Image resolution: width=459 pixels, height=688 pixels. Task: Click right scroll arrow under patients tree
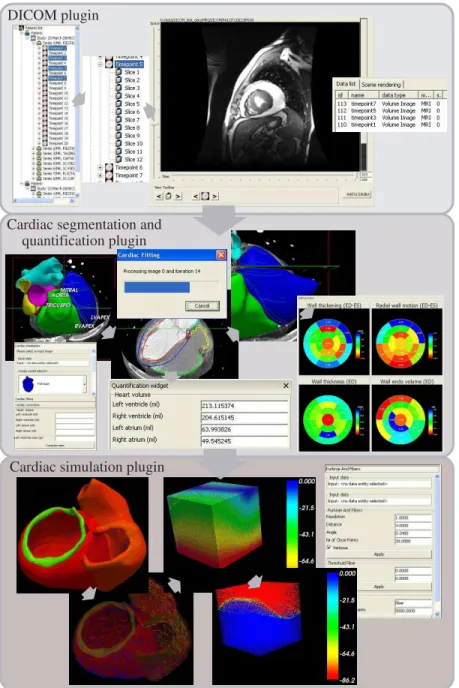point(74,201)
